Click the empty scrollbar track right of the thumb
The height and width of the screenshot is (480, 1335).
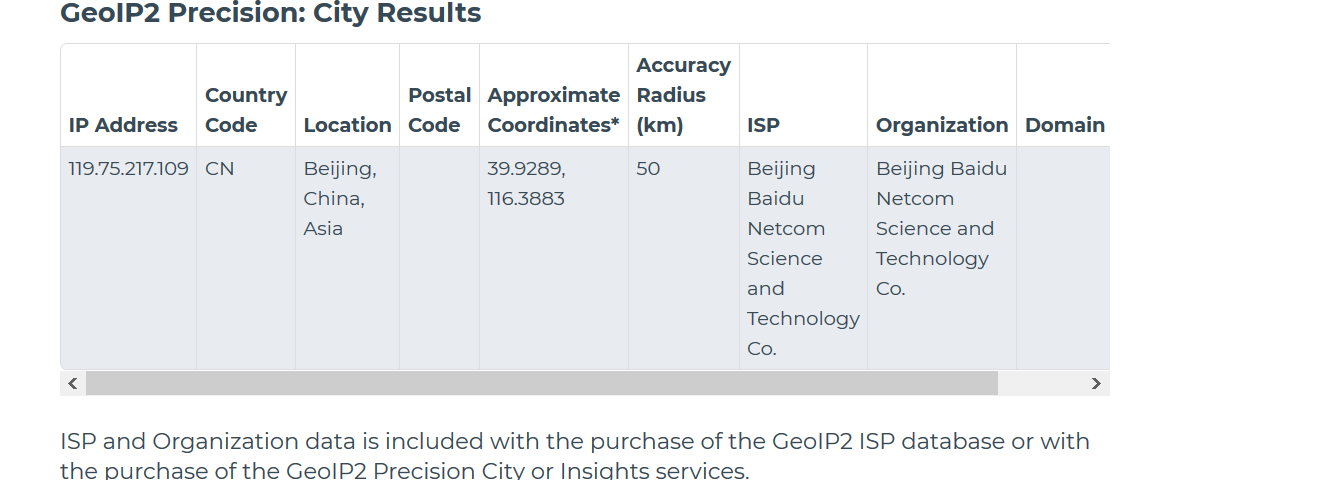click(x=1040, y=383)
